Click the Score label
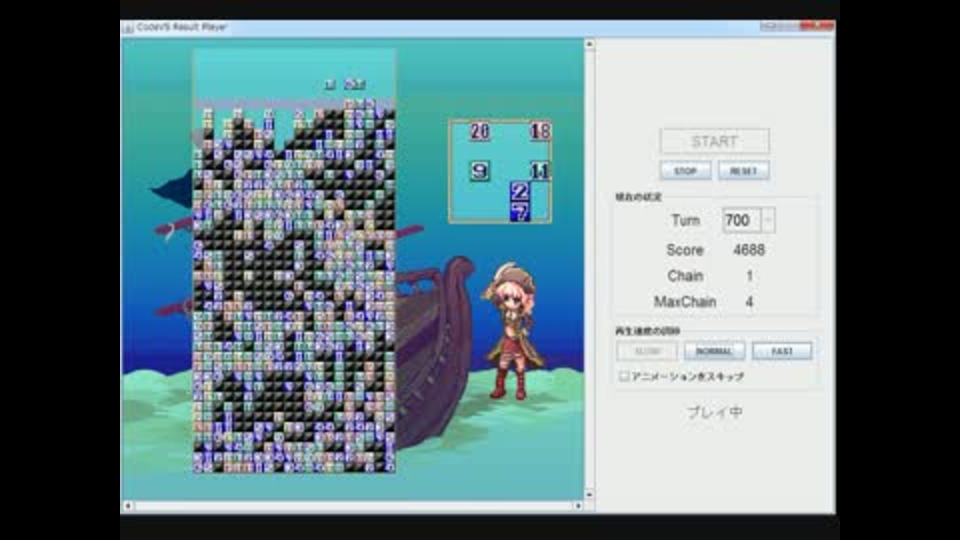This screenshot has width=960, height=540. (x=684, y=250)
